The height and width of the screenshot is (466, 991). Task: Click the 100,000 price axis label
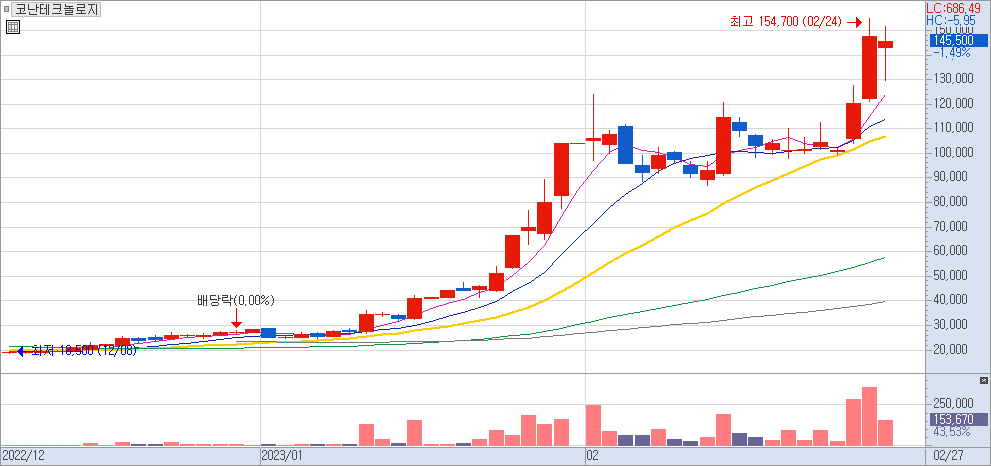[x=952, y=153]
